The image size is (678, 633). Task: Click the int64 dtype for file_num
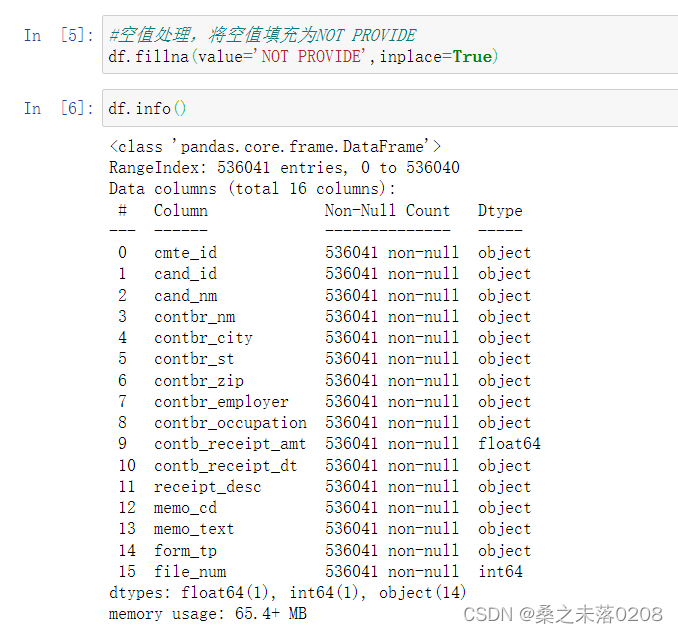(500, 572)
